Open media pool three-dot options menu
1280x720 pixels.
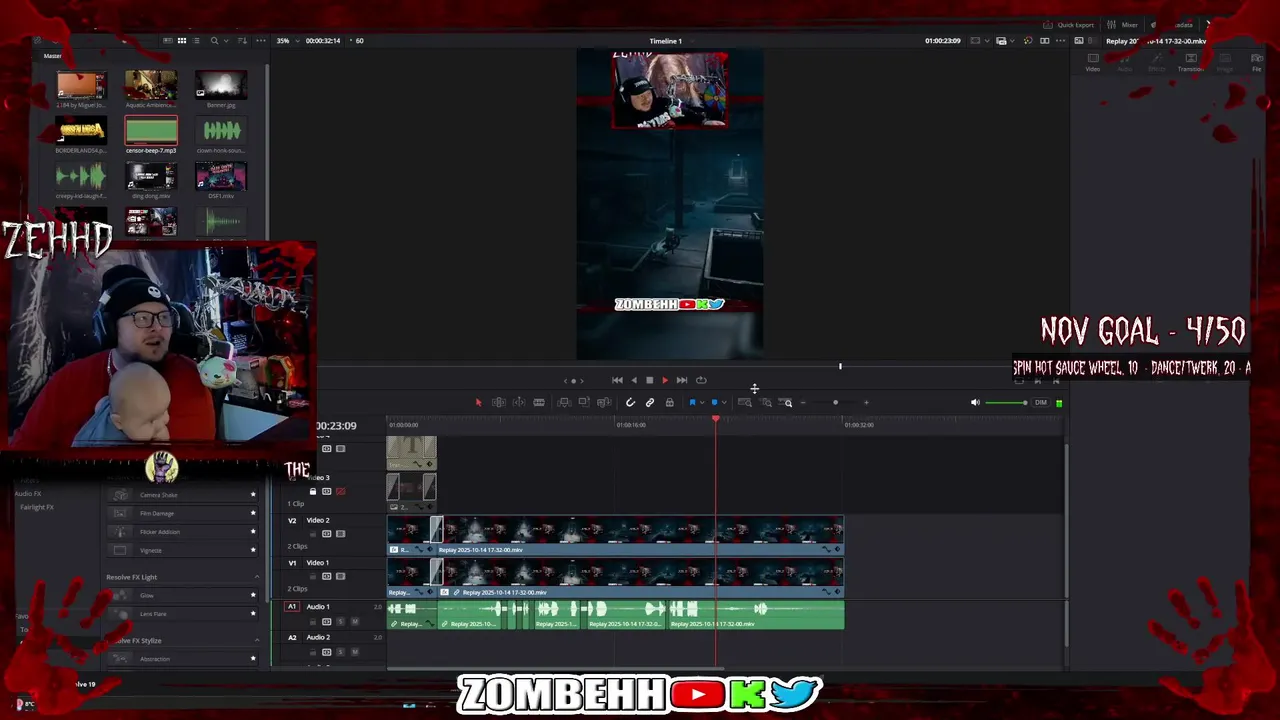click(x=261, y=41)
